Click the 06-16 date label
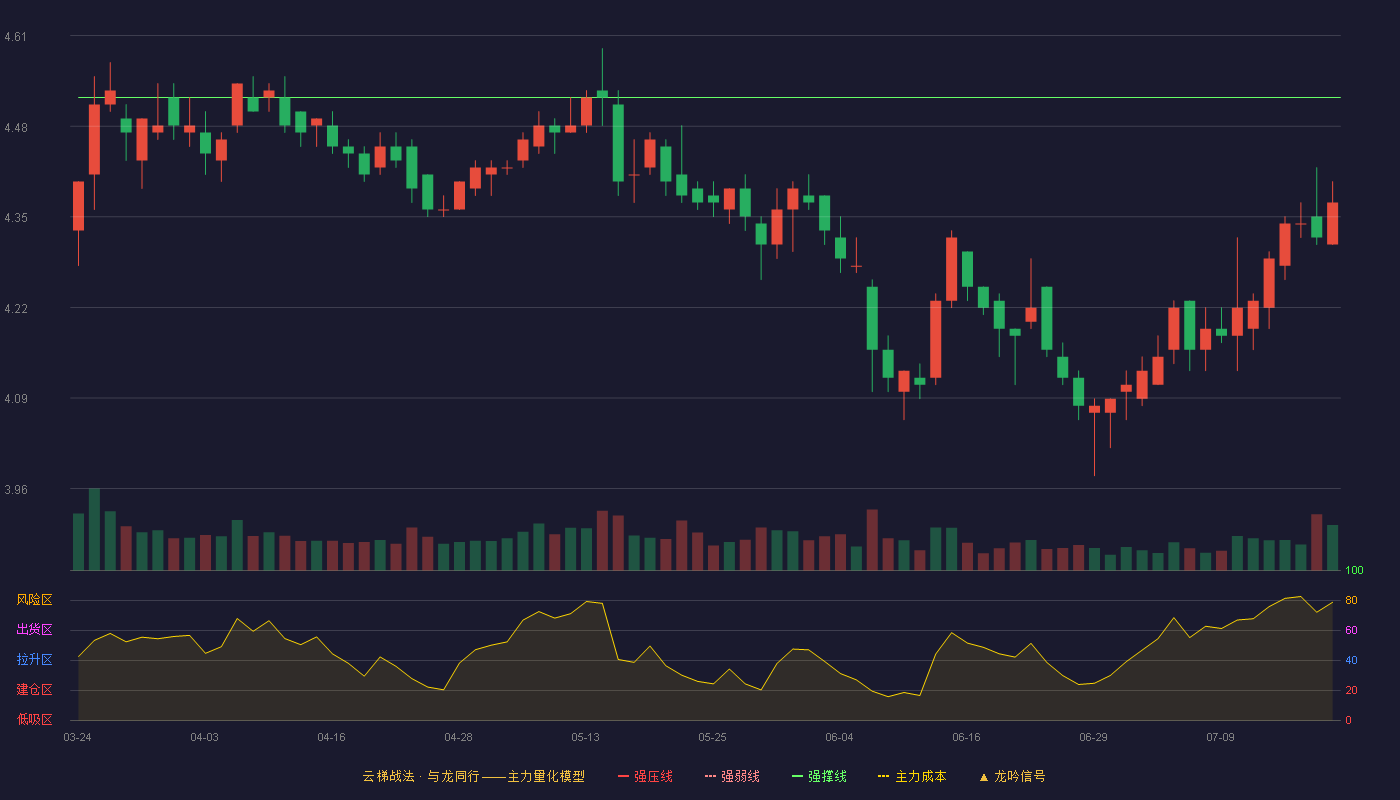 click(966, 737)
